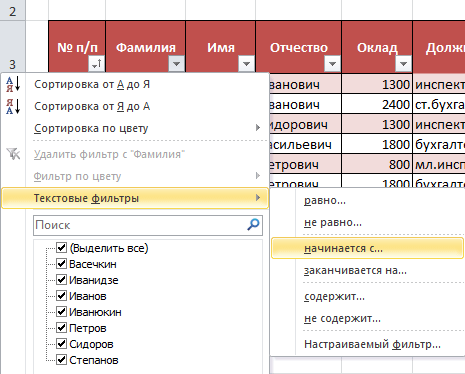This screenshot has width=465, height=374.
Task: Open the Отчество column filter dropdown
Action: (x=332, y=63)
